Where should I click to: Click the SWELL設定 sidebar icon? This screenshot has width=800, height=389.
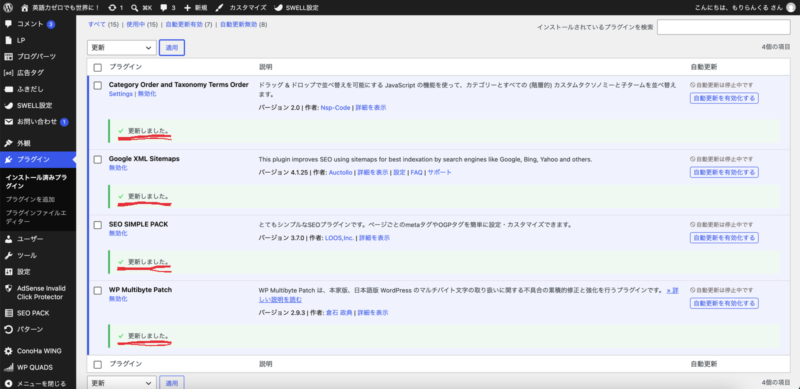click(x=8, y=106)
